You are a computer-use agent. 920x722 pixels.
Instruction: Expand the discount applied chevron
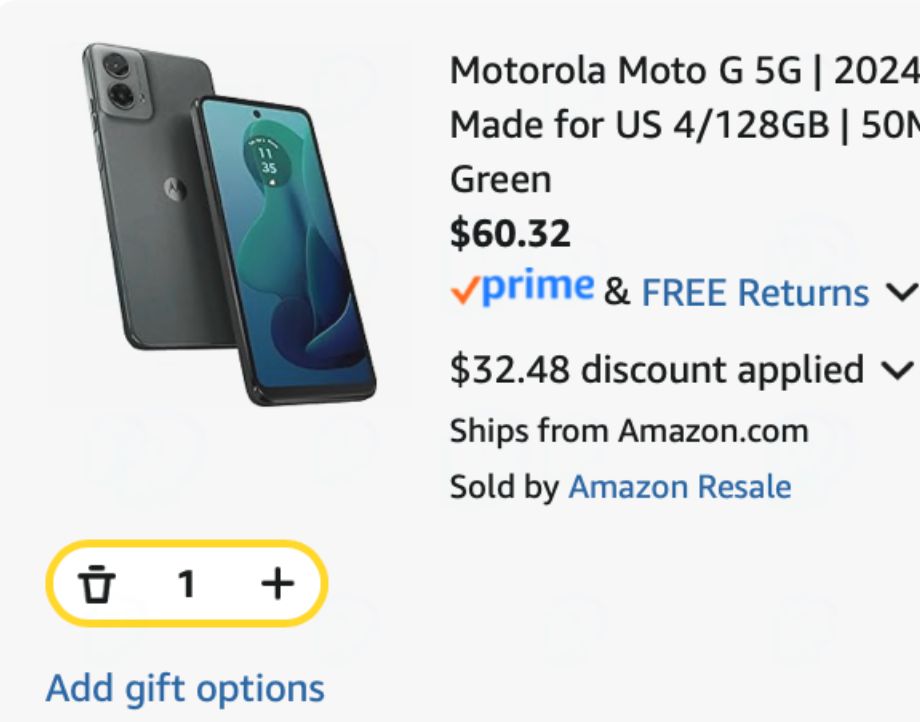898,369
